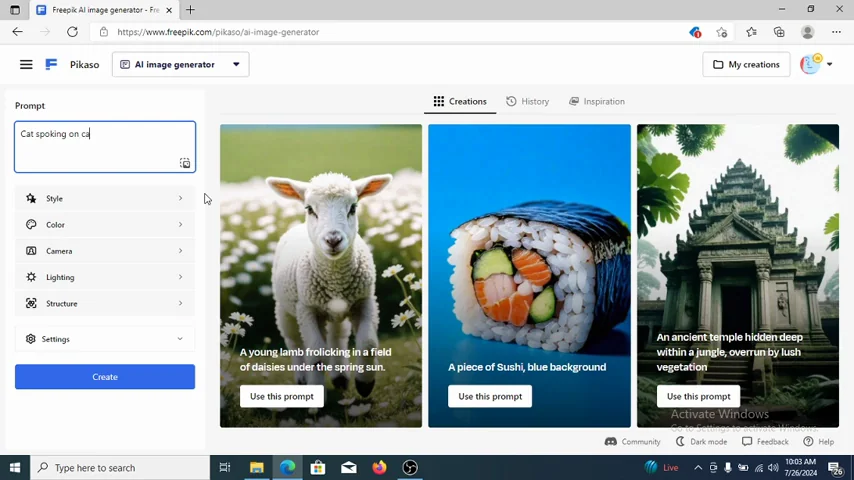The width and height of the screenshot is (854, 480).
Task: Close the Freepik AI image generator tab
Action: (169, 10)
